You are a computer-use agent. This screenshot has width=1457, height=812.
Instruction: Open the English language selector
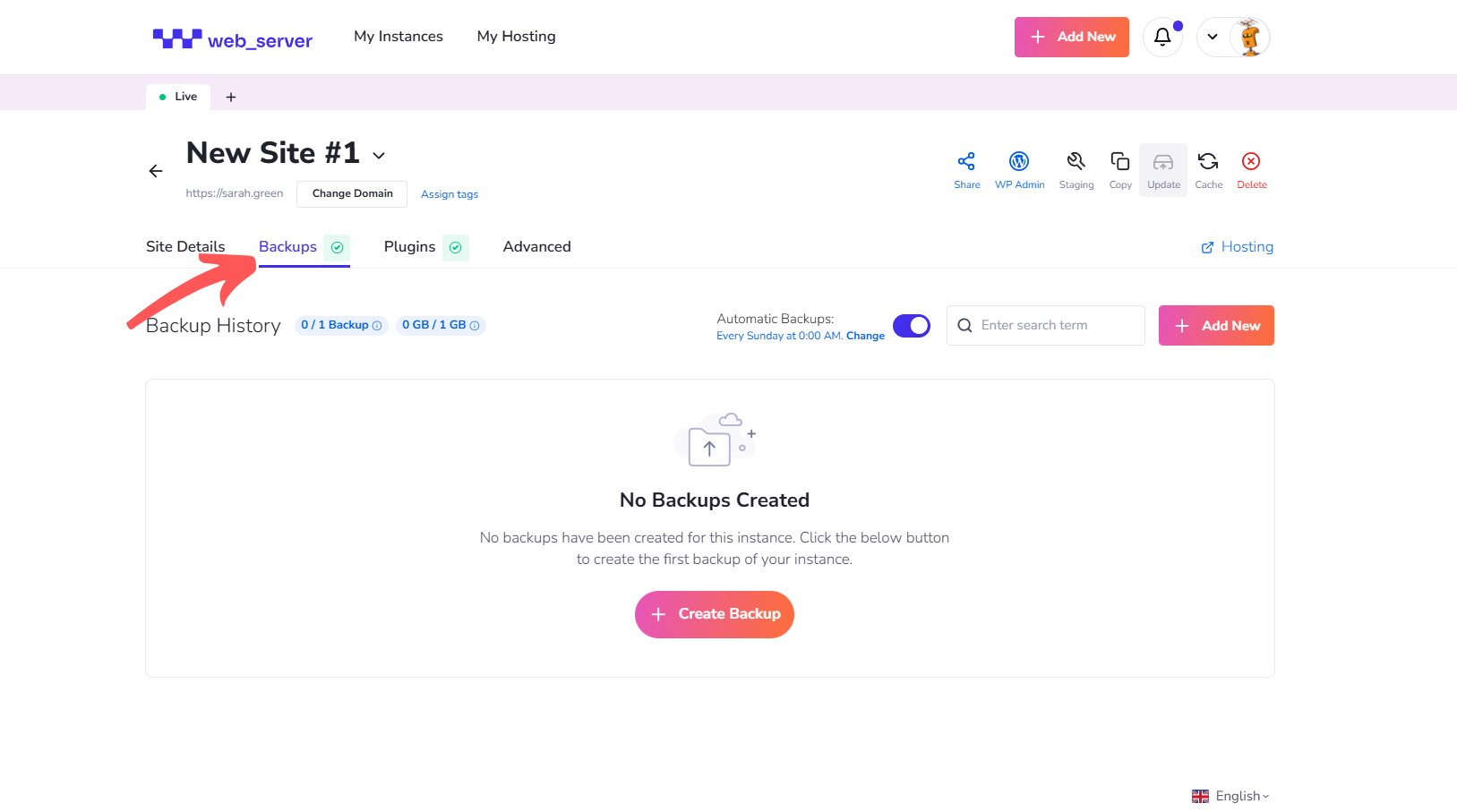[x=1230, y=796]
